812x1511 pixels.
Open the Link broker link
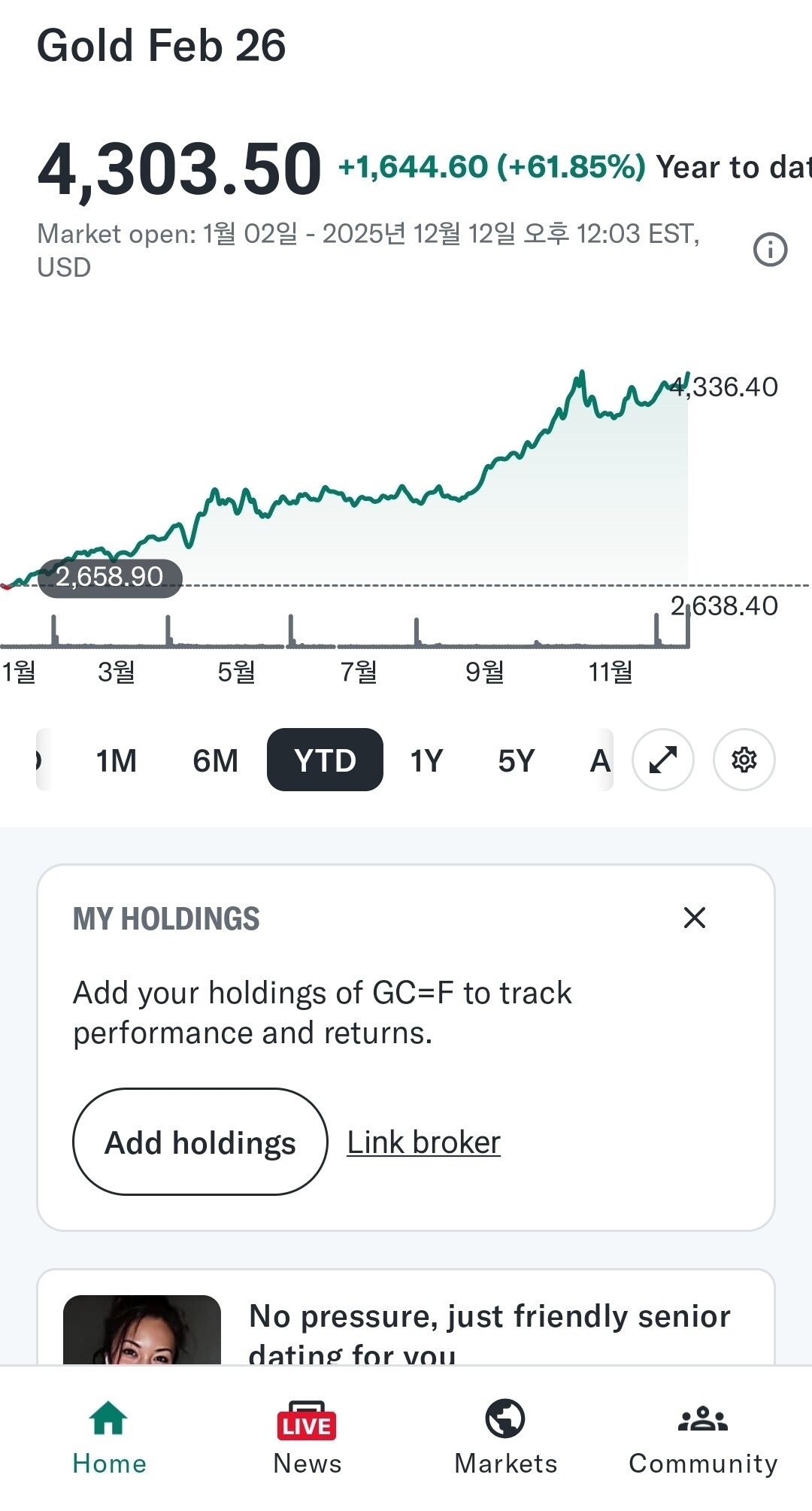point(423,1142)
